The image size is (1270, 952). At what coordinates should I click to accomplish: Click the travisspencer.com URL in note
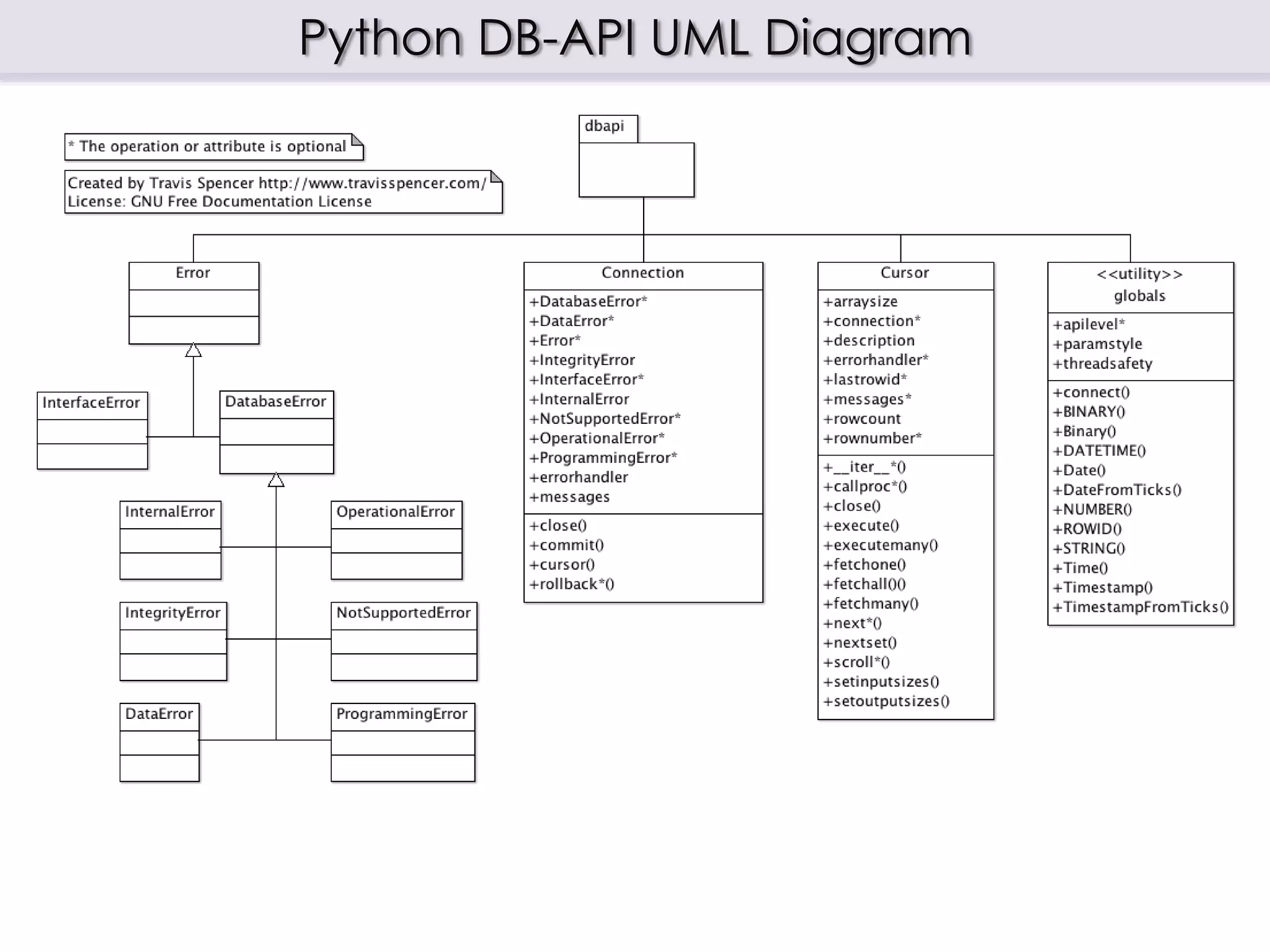click(x=372, y=183)
